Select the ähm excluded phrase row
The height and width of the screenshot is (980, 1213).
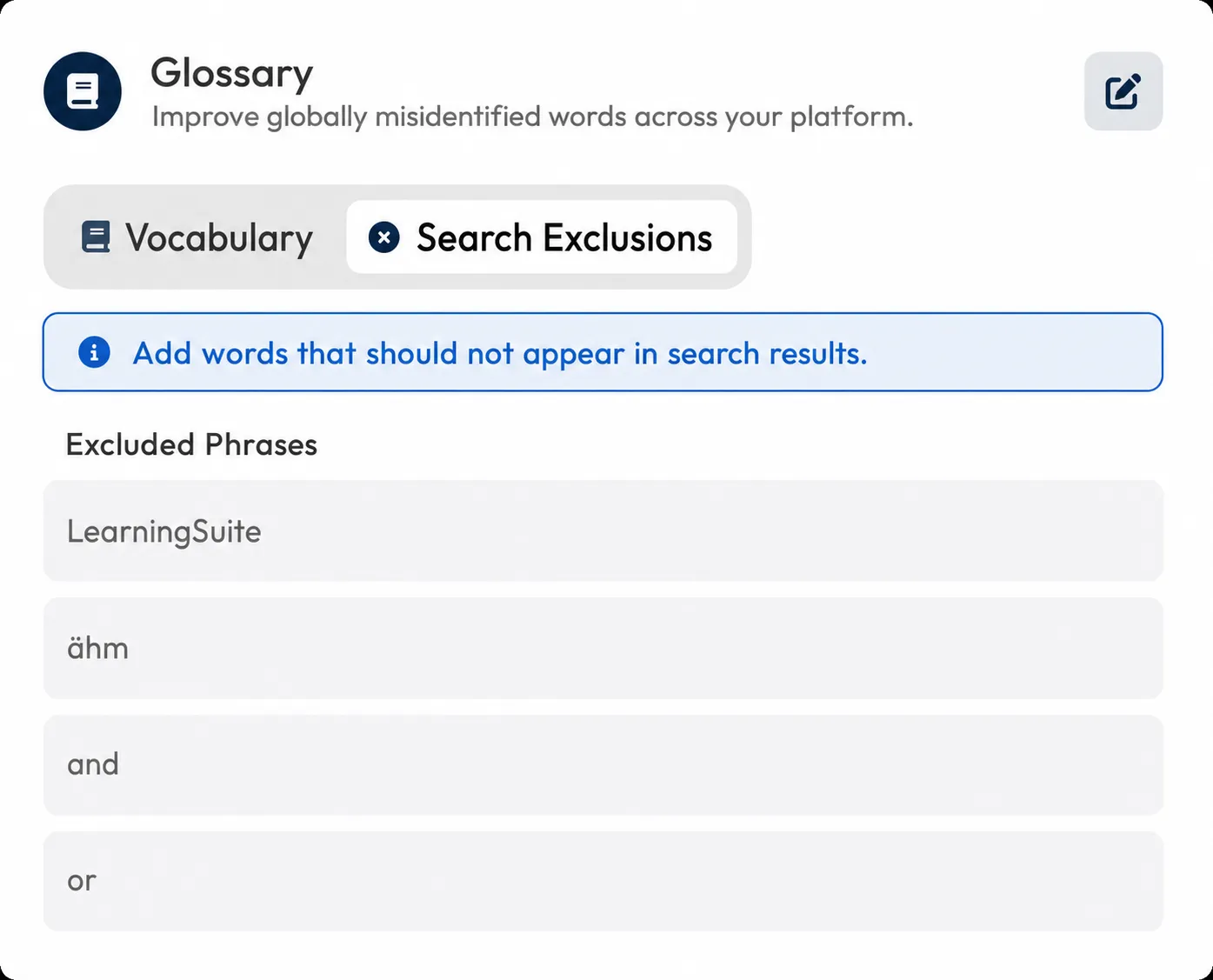tap(603, 648)
